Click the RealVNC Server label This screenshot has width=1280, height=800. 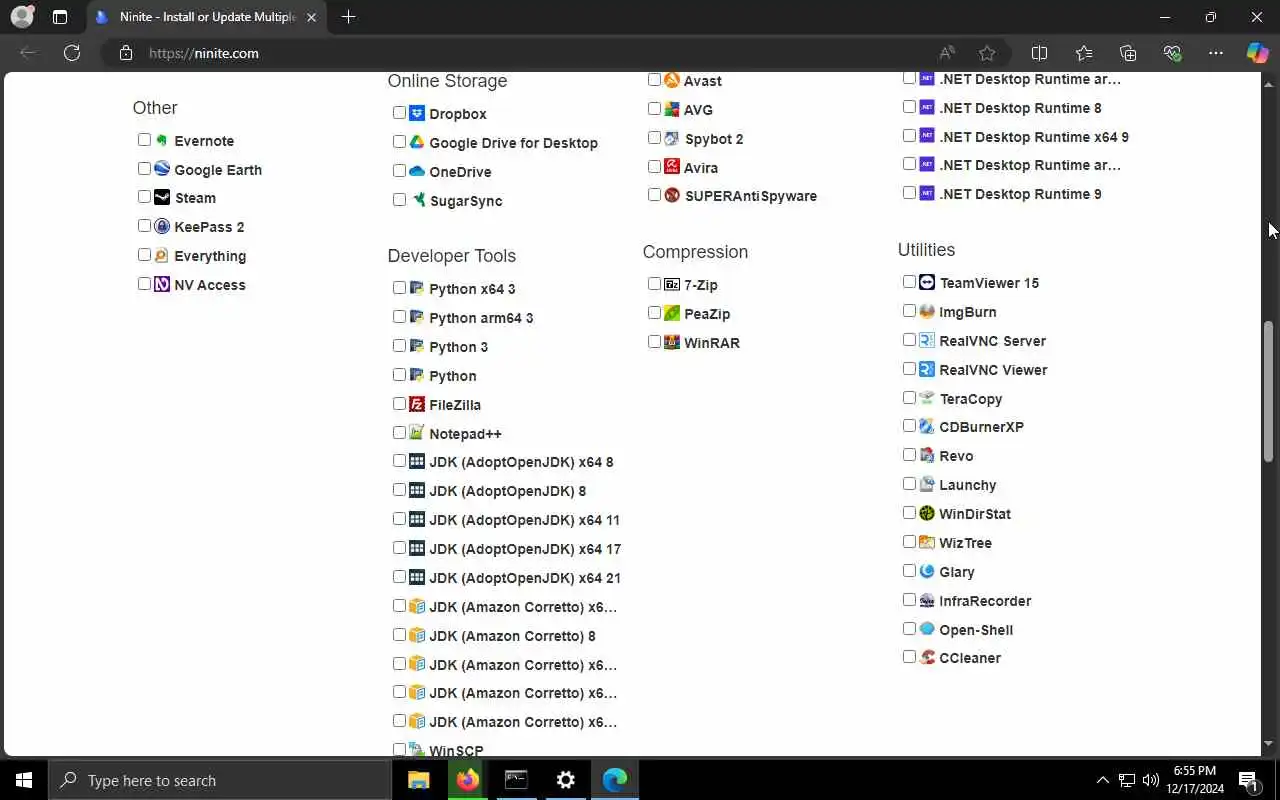click(x=992, y=341)
